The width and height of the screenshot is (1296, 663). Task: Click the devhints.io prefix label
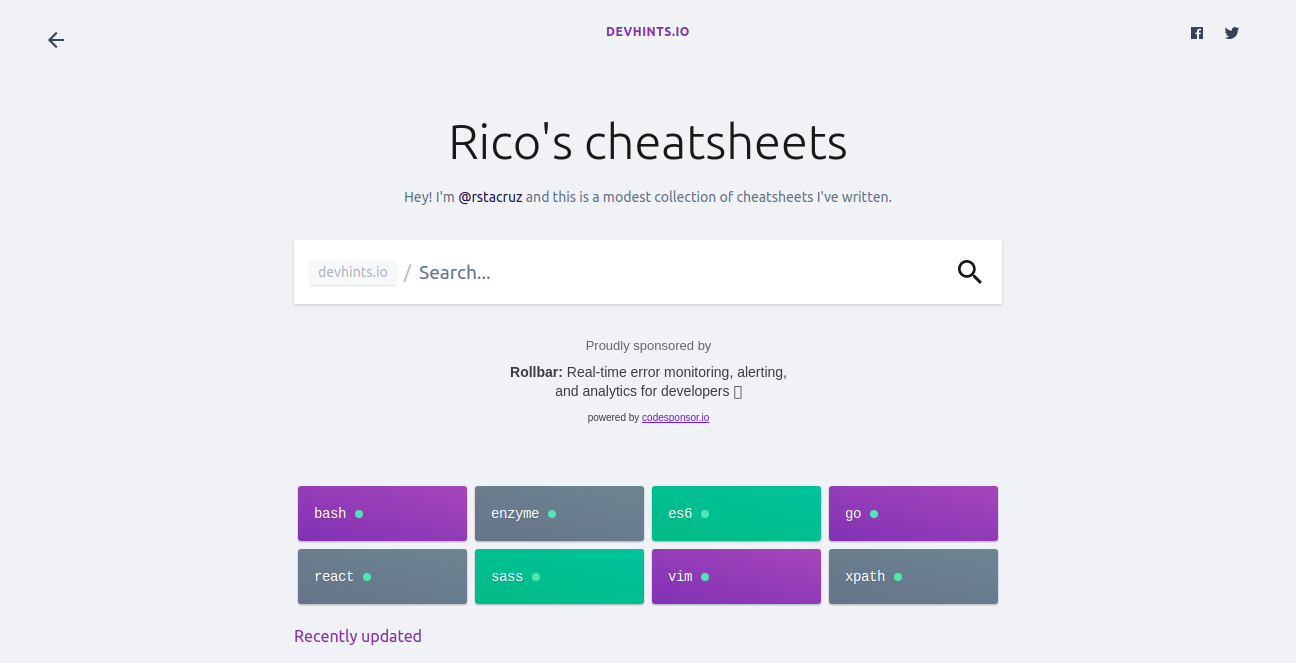(353, 272)
